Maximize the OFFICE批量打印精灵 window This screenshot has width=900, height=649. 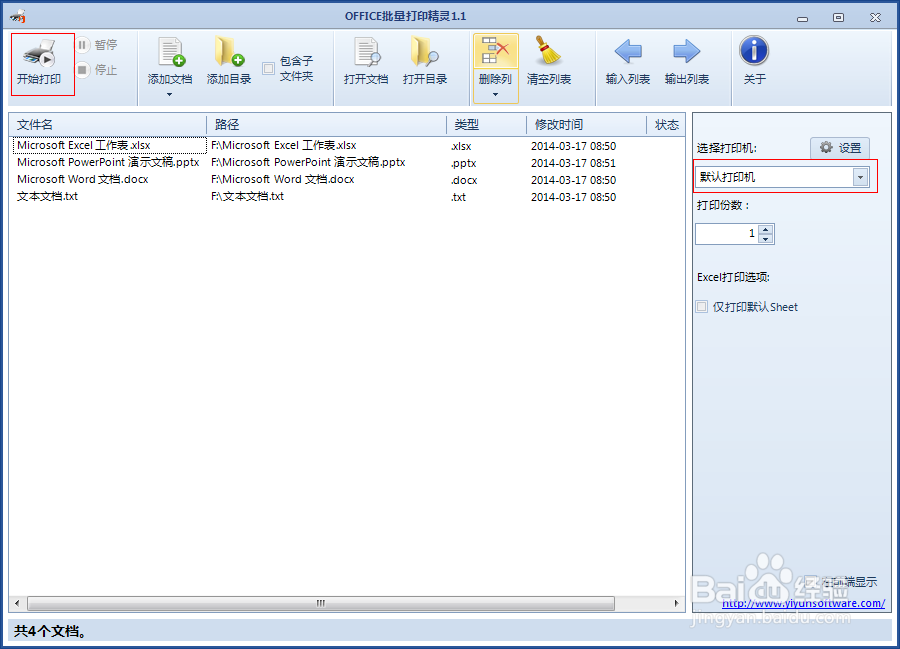[838, 17]
